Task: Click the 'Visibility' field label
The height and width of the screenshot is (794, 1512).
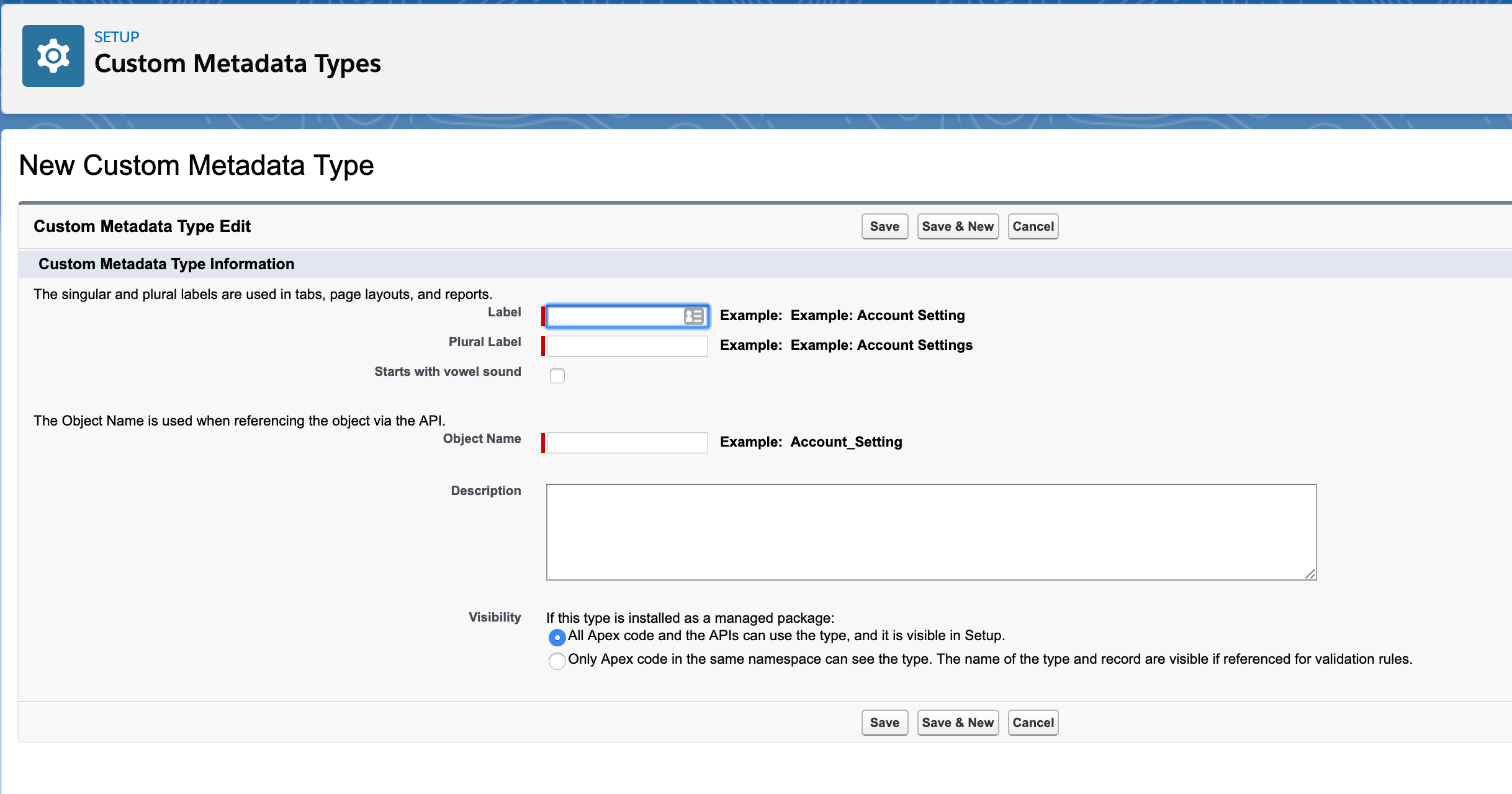Action: pyautogui.click(x=495, y=617)
